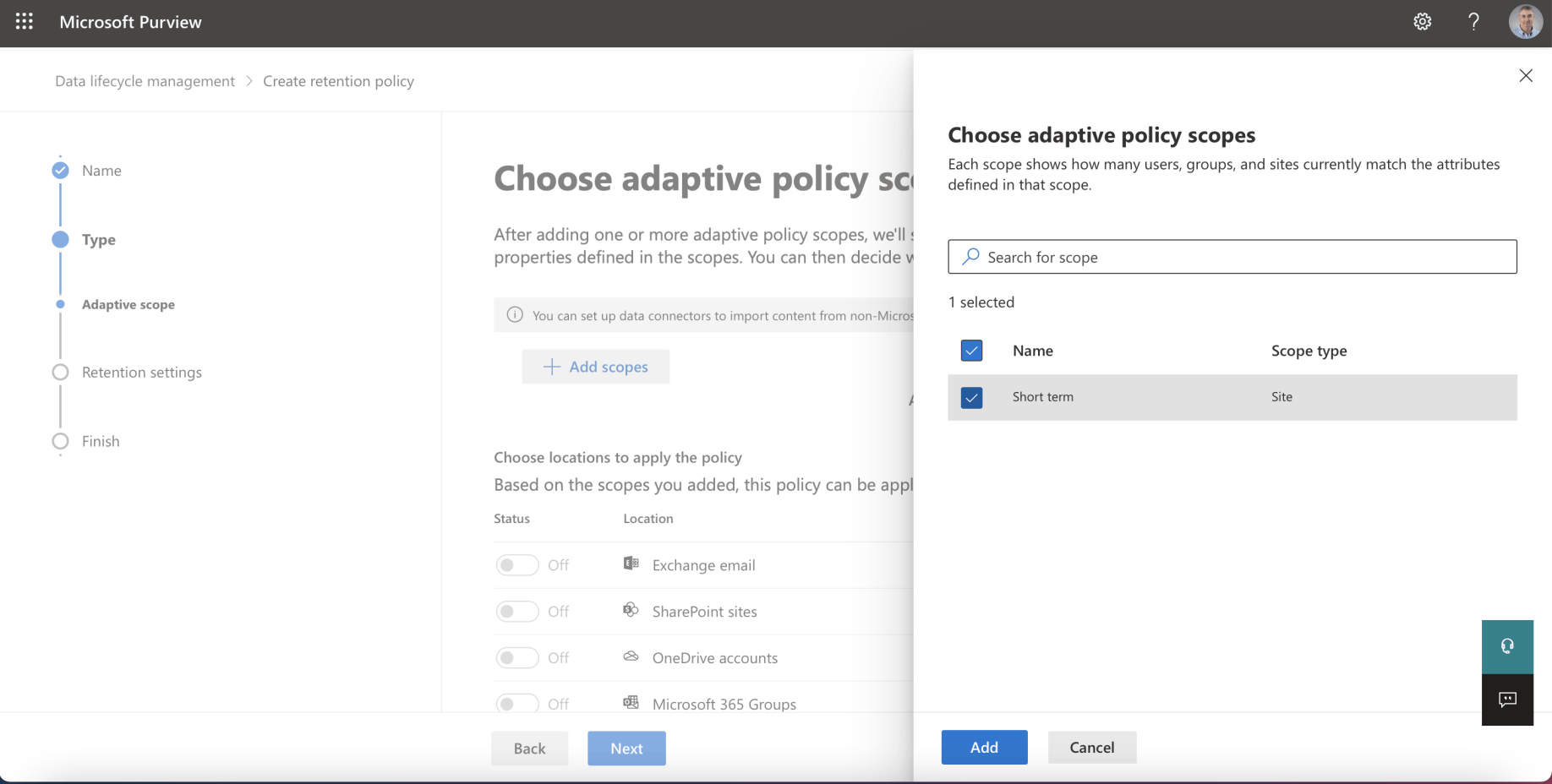Click the OneDrive accounts cloud icon

(x=631, y=656)
